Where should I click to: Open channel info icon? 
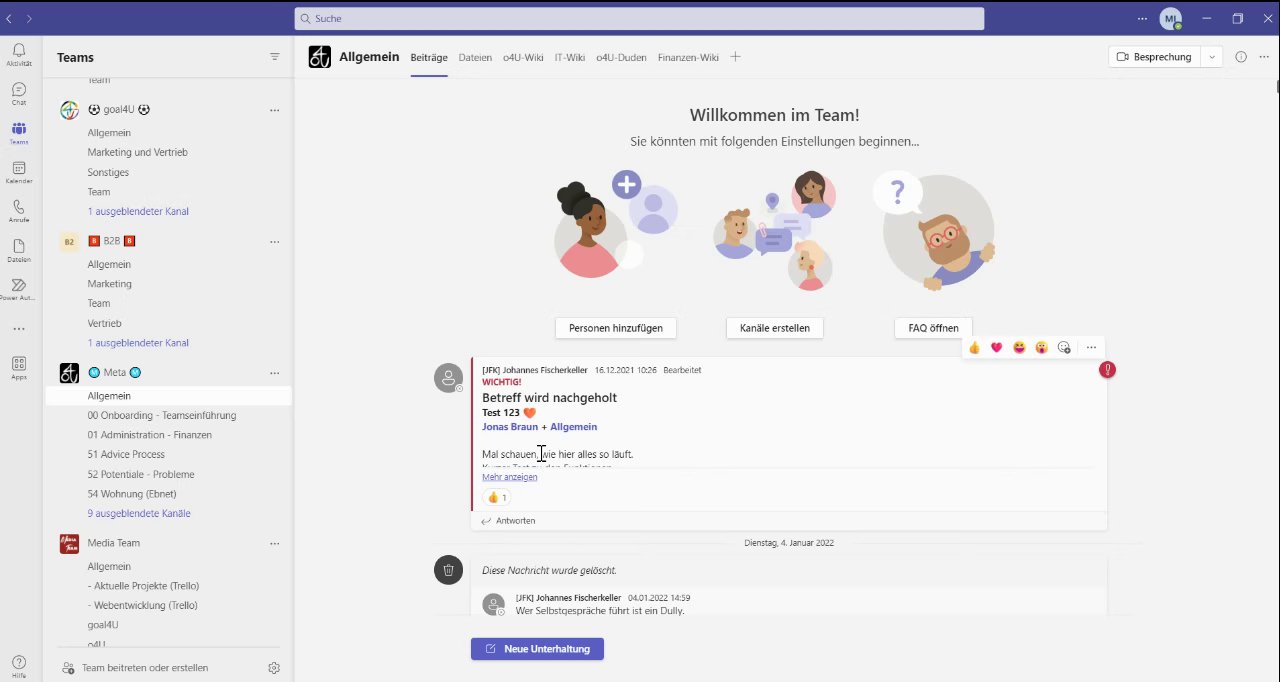point(1241,57)
